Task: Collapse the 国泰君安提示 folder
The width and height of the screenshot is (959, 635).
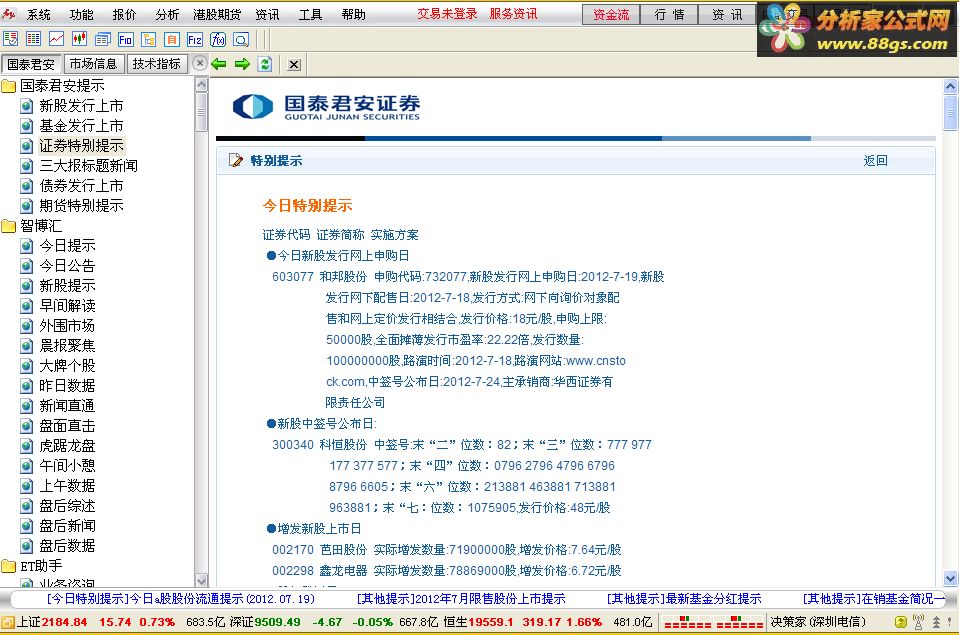Action: point(9,86)
